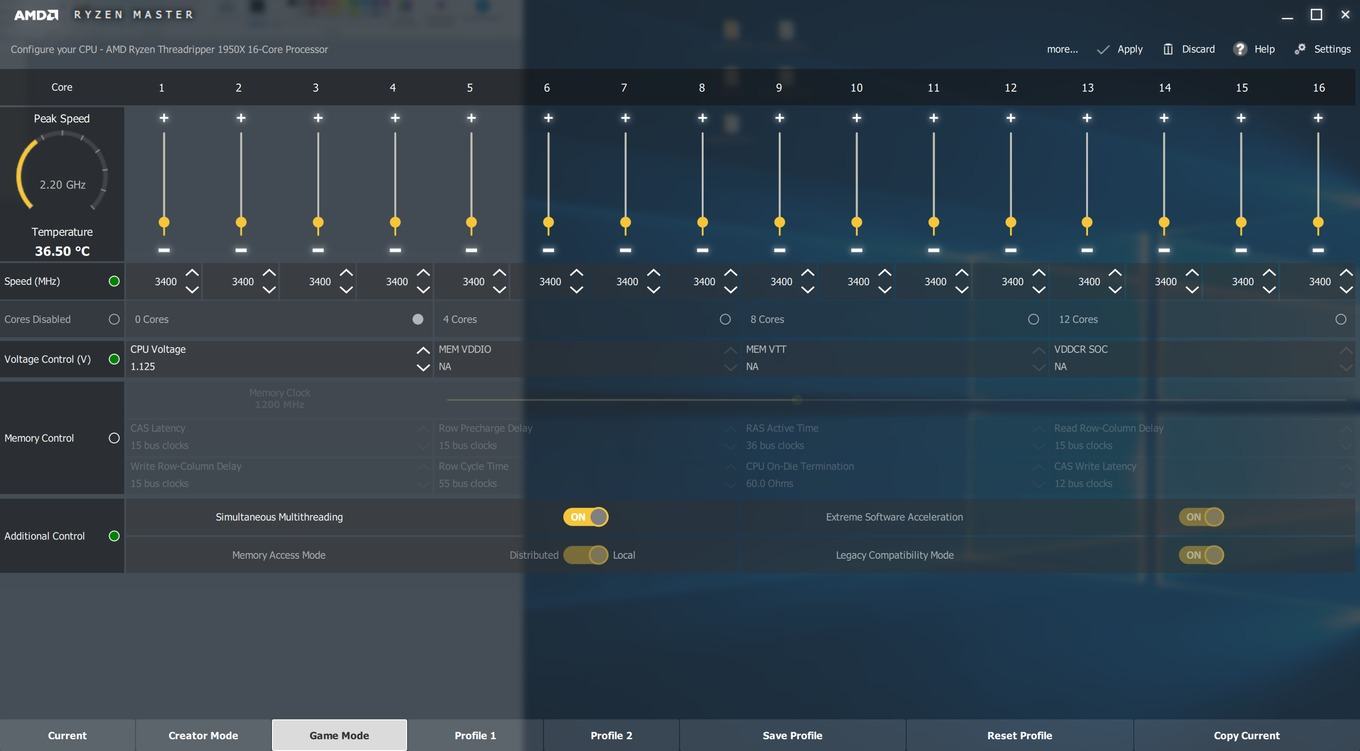Click the more... menu
This screenshot has height=751, width=1360.
1062,49
